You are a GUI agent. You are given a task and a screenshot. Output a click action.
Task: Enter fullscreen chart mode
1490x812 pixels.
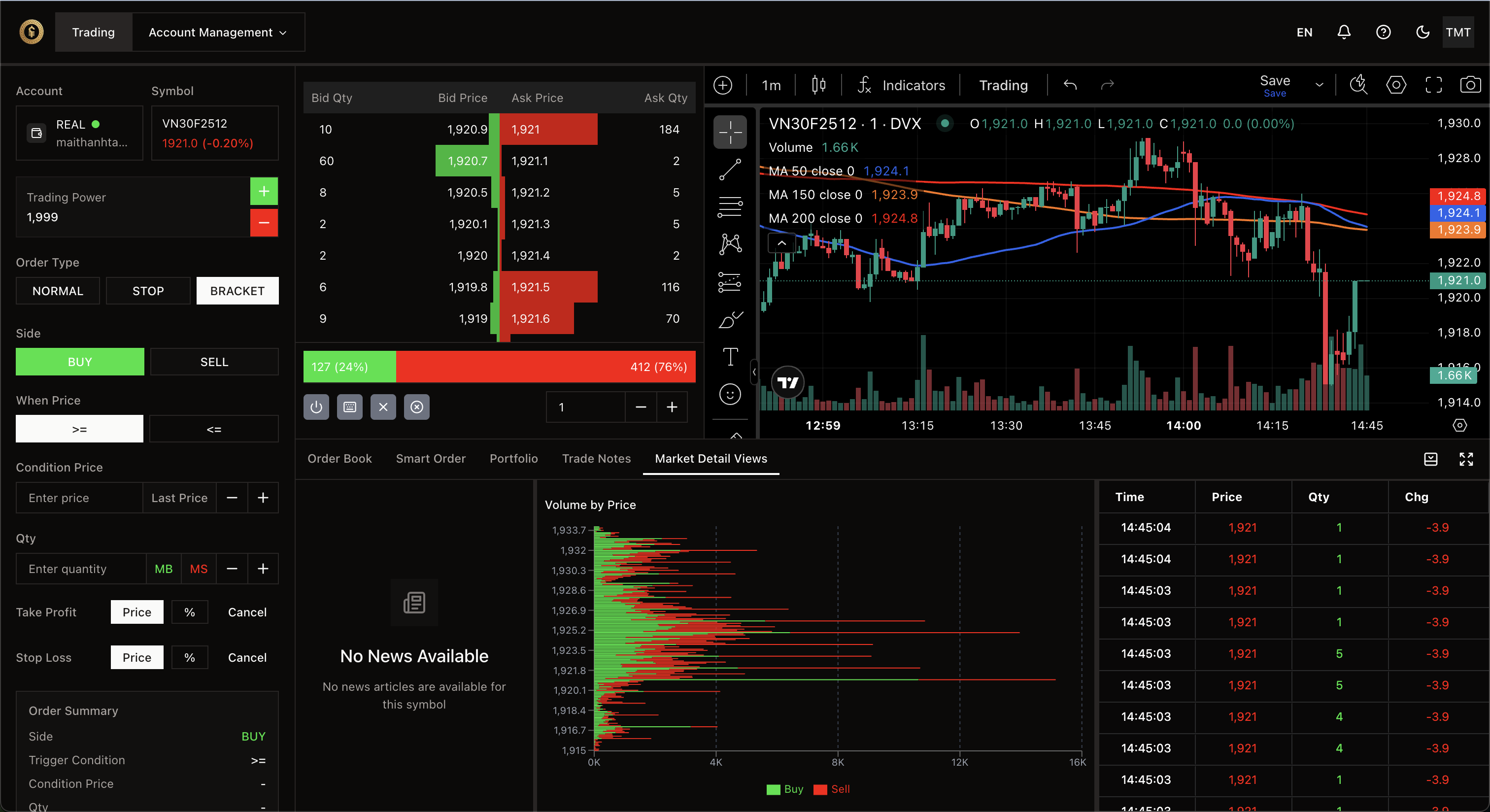[1433, 85]
